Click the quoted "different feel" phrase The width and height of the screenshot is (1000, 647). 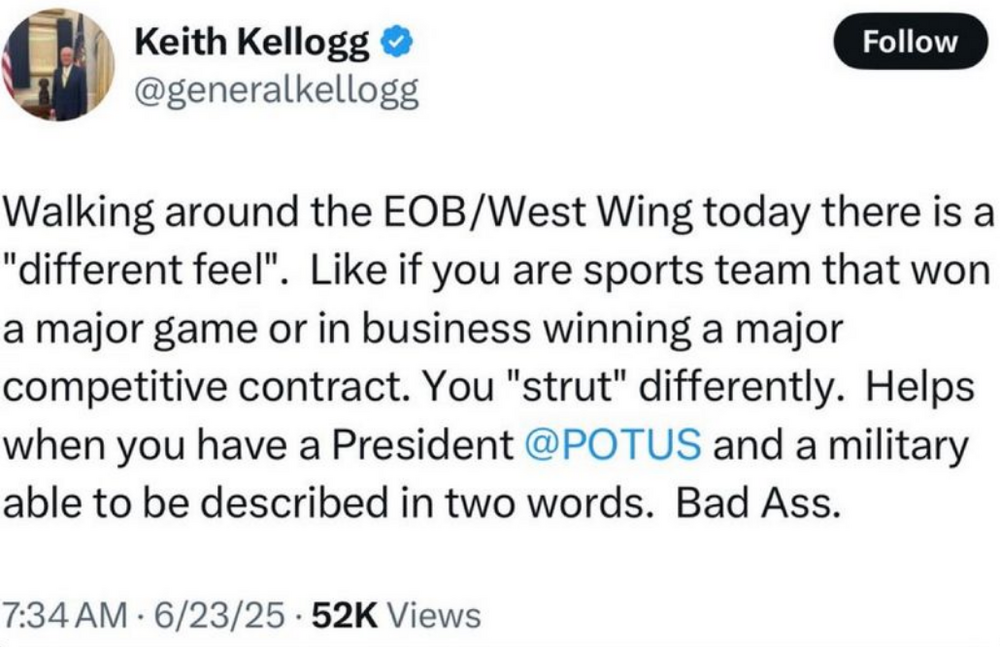coord(136,270)
